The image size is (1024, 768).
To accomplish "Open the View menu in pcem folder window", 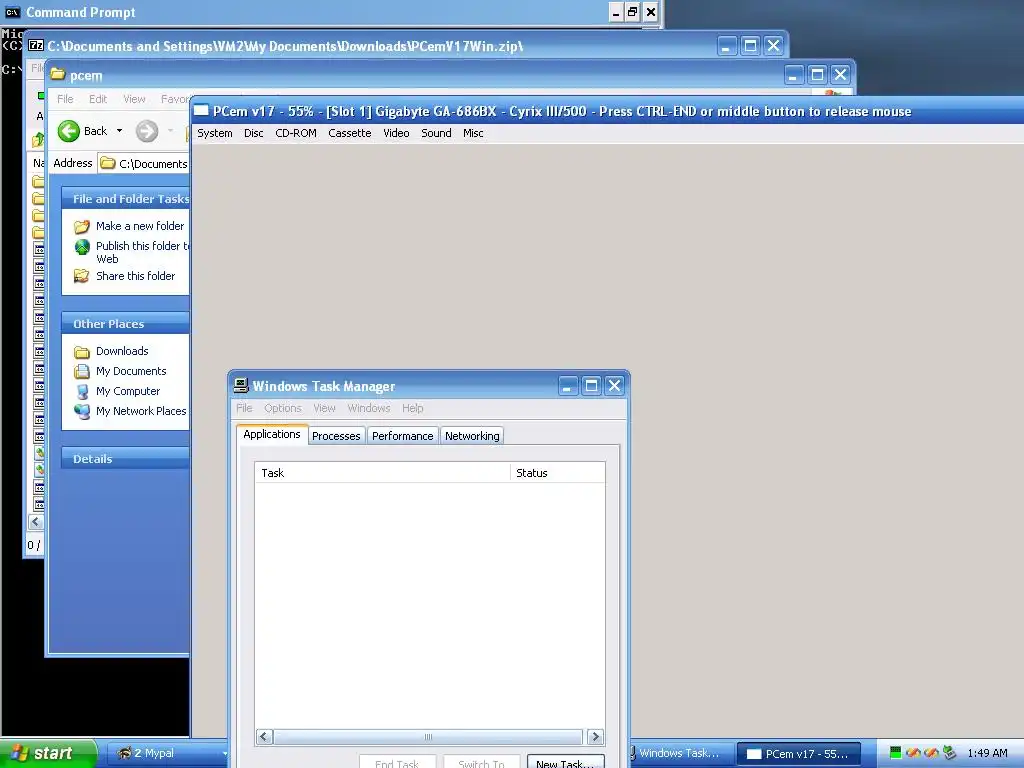I will 134,99.
